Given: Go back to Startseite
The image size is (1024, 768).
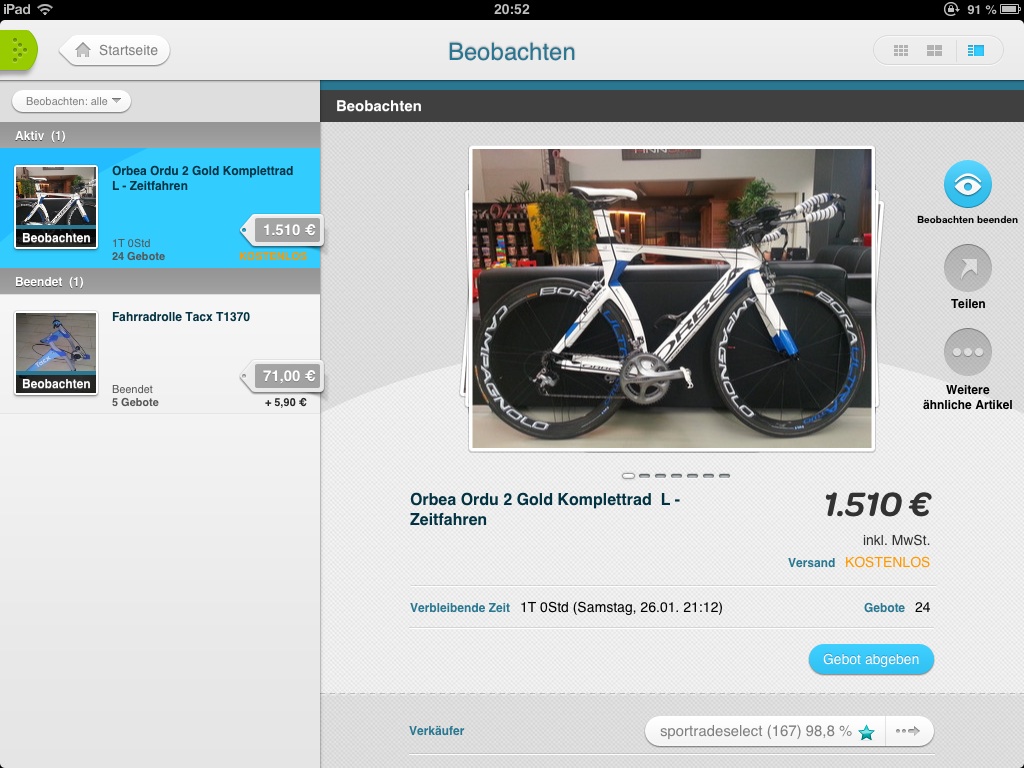Looking at the screenshot, I should point(115,50).
